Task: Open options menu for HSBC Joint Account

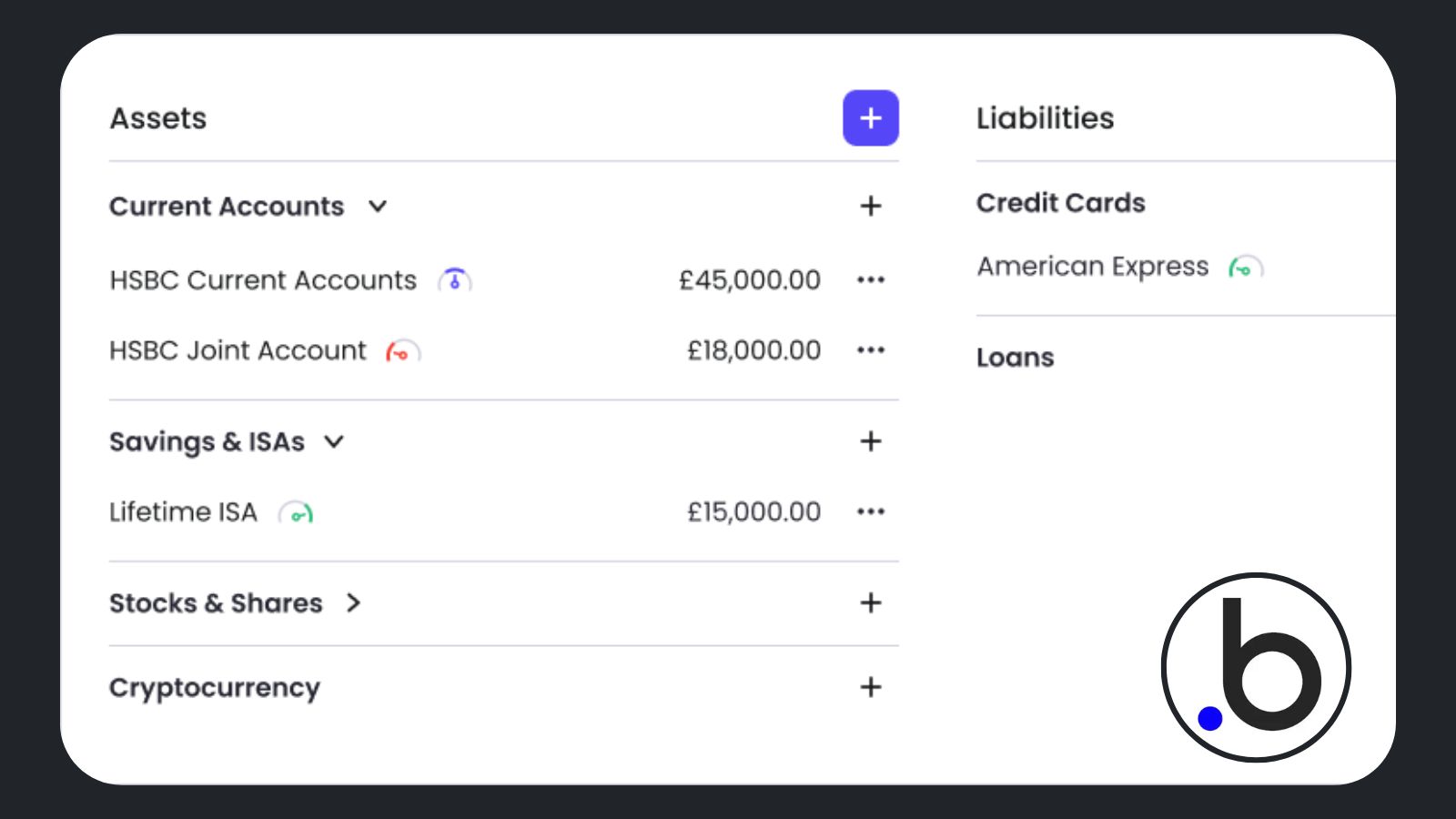Action: 871,349
